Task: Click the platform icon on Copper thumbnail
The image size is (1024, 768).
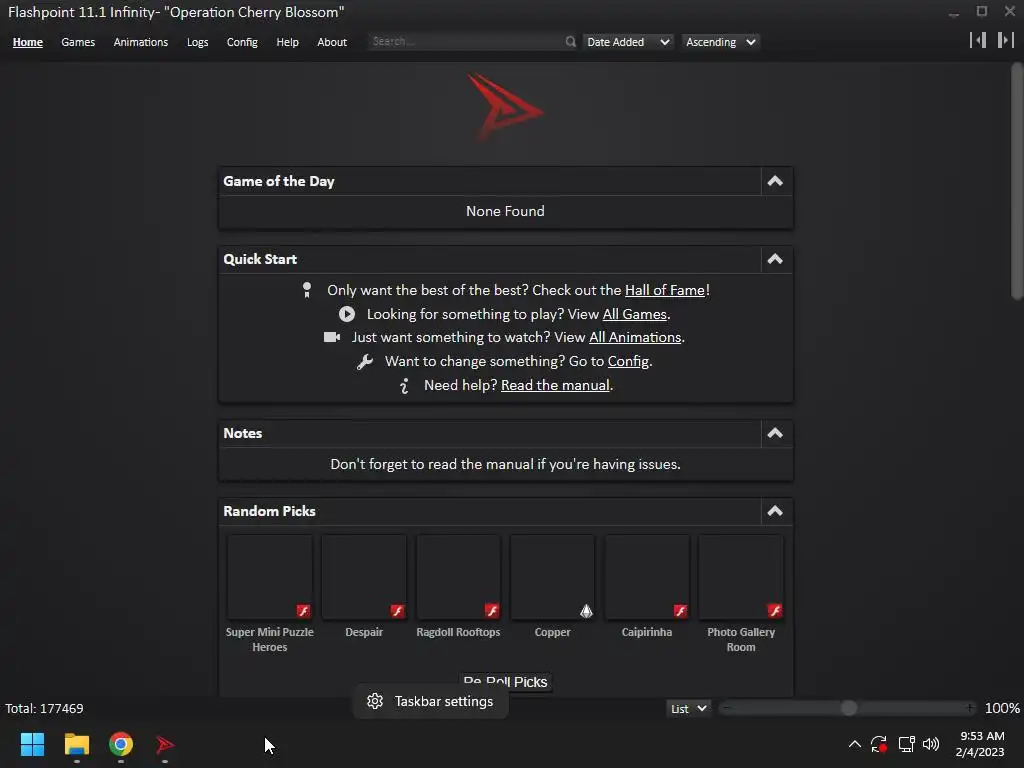Action: 586,611
